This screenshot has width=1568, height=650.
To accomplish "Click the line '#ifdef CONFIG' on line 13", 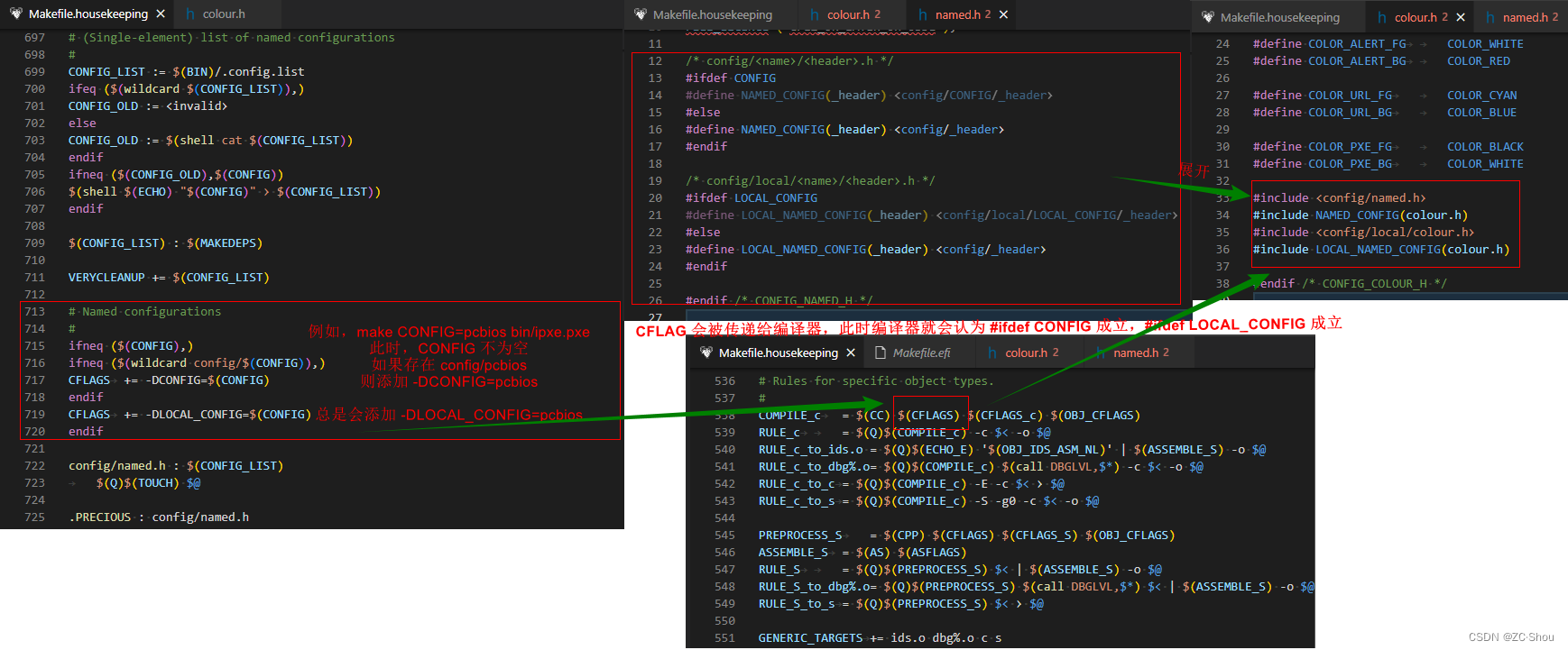I will click(x=731, y=78).
